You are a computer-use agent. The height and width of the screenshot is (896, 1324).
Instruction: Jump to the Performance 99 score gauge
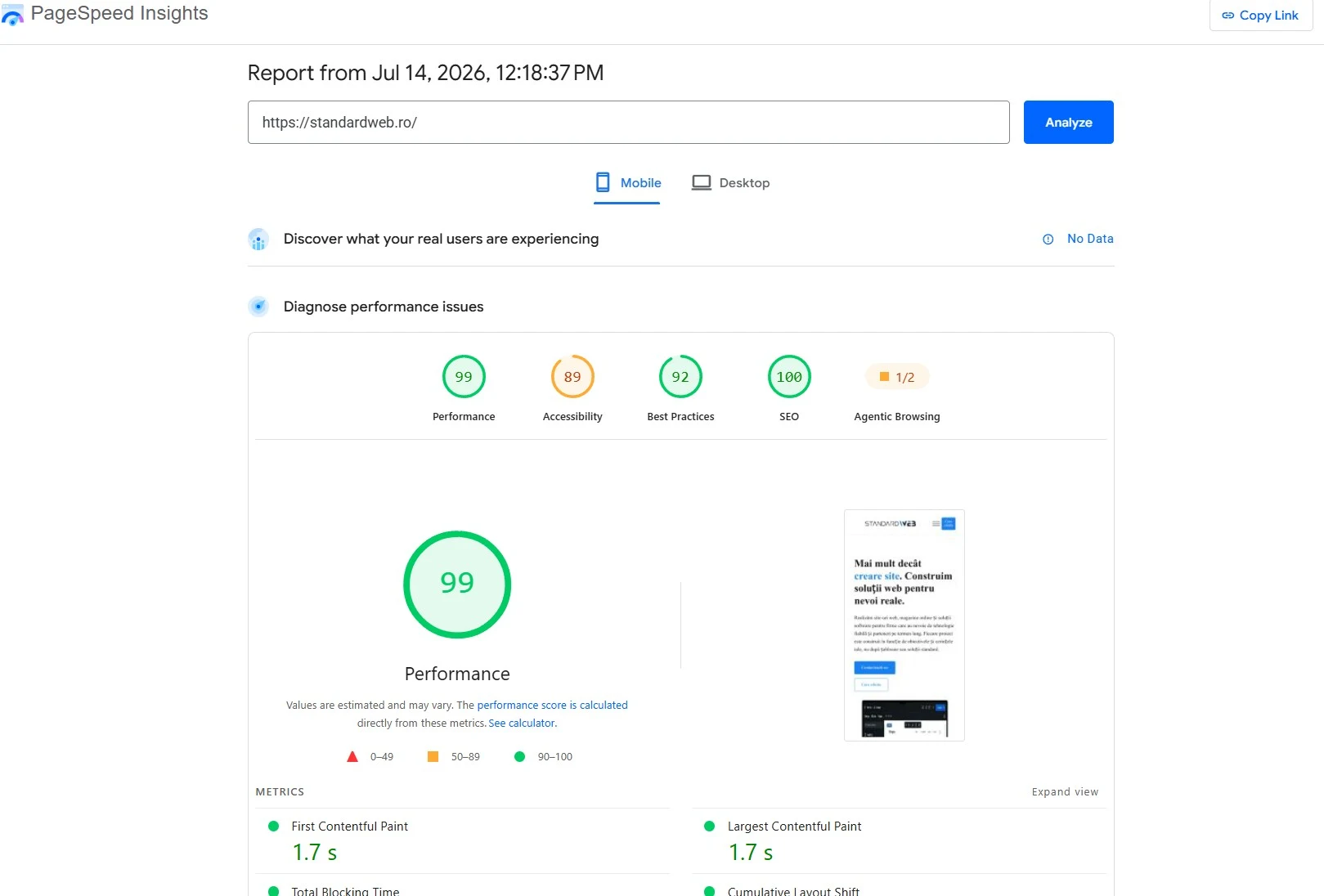click(464, 377)
